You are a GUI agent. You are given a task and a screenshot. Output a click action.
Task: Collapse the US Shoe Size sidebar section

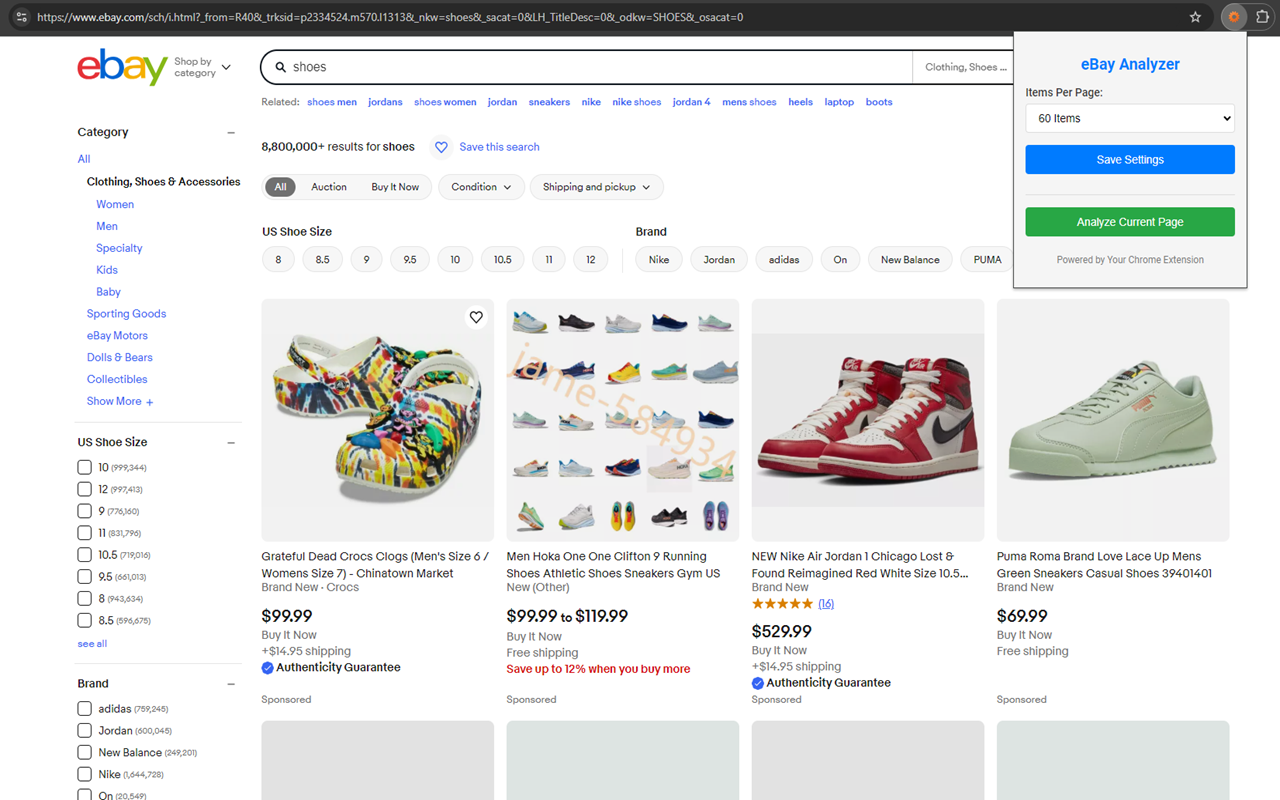coord(231,442)
